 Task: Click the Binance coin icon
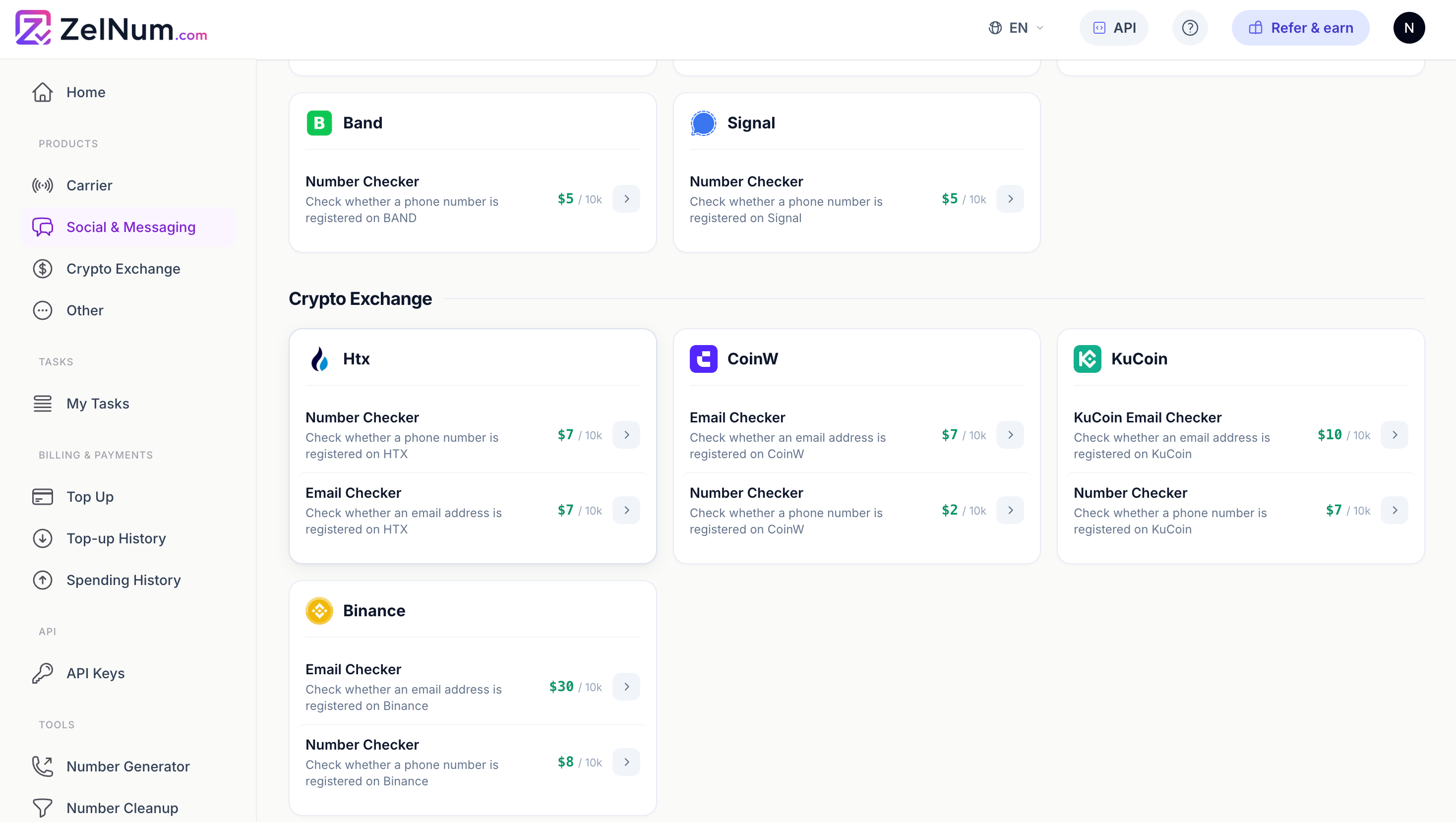pos(319,611)
